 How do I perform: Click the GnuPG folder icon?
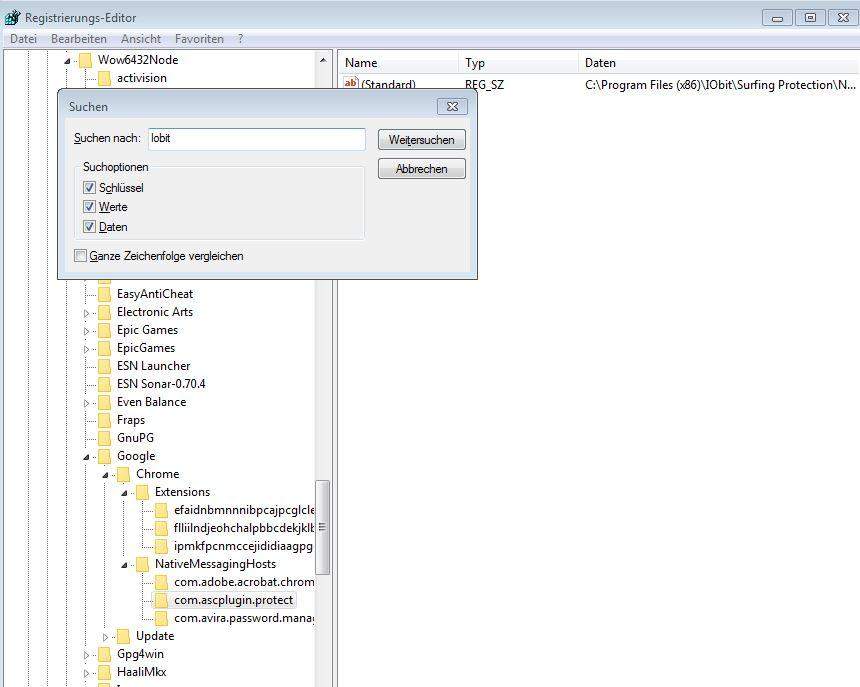[105, 438]
